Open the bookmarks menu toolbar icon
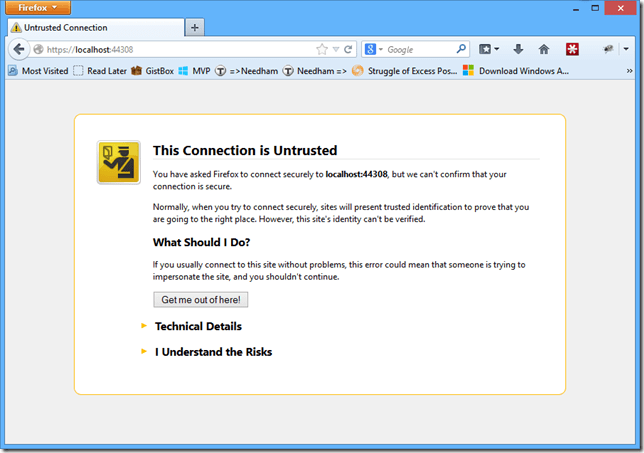This screenshot has height=453, width=644. [x=489, y=49]
